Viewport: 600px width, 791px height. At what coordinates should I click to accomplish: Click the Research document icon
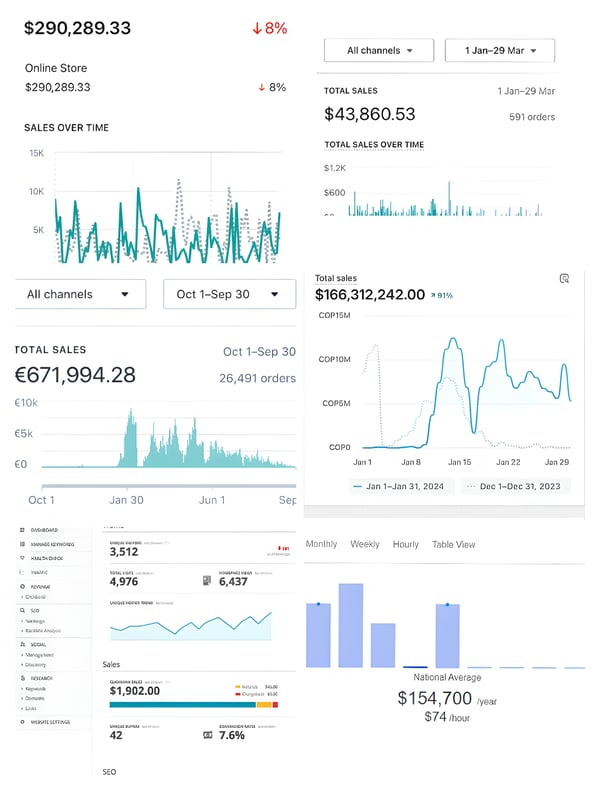[x=22, y=679]
